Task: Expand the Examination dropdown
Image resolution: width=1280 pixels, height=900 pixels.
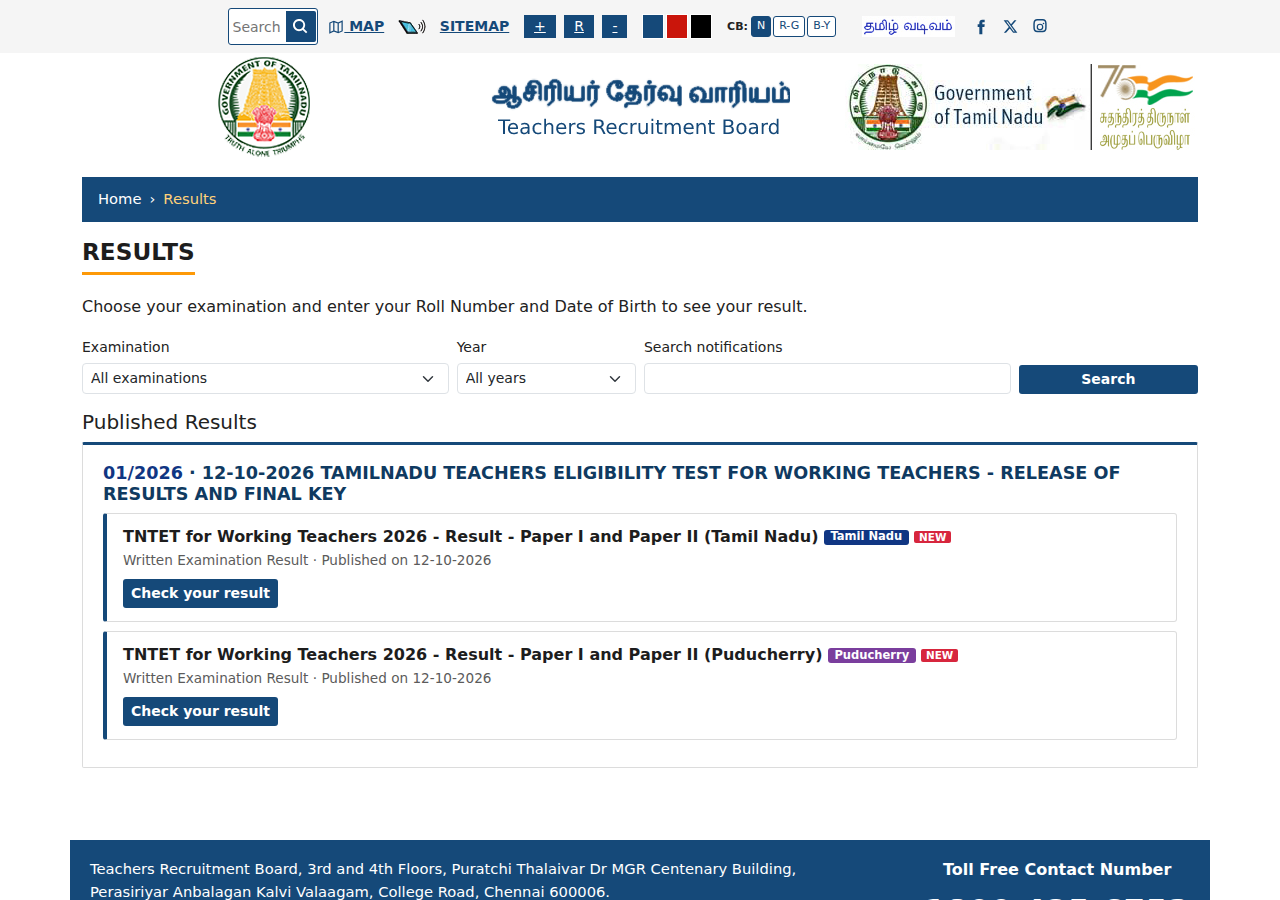Action: click(x=265, y=378)
